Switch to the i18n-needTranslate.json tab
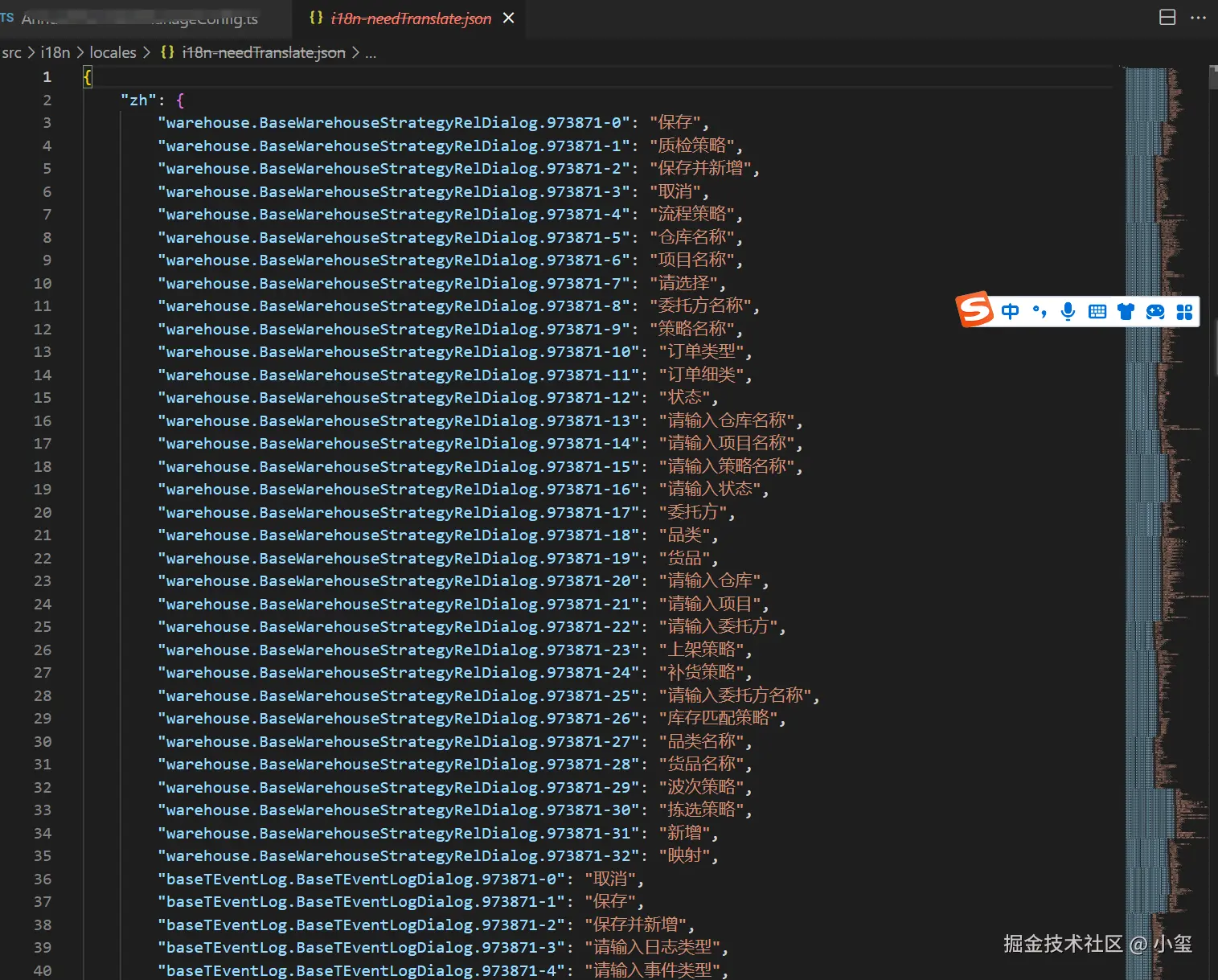 coord(411,18)
